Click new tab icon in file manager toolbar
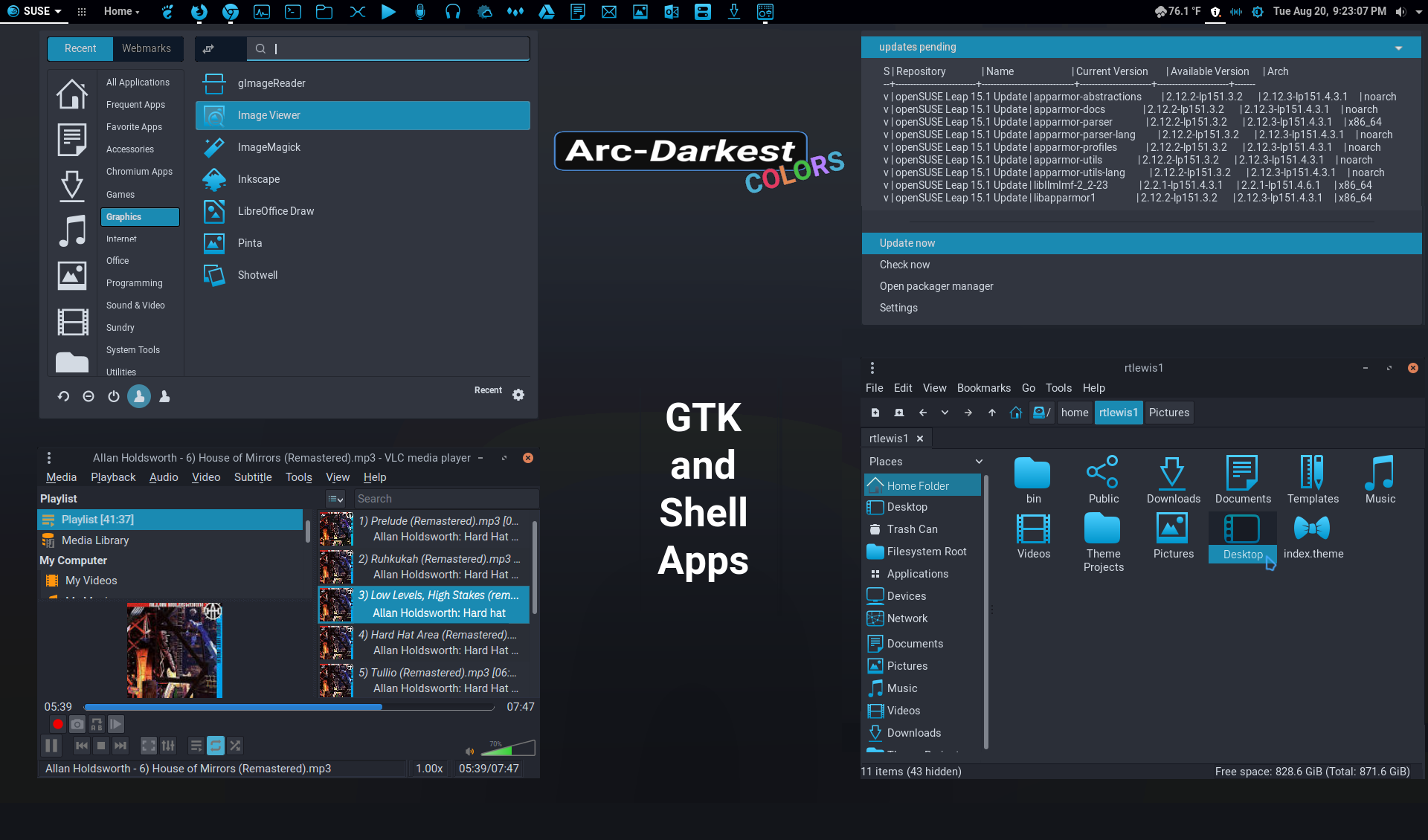The height and width of the screenshot is (840, 1428). pyautogui.click(x=875, y=413)
